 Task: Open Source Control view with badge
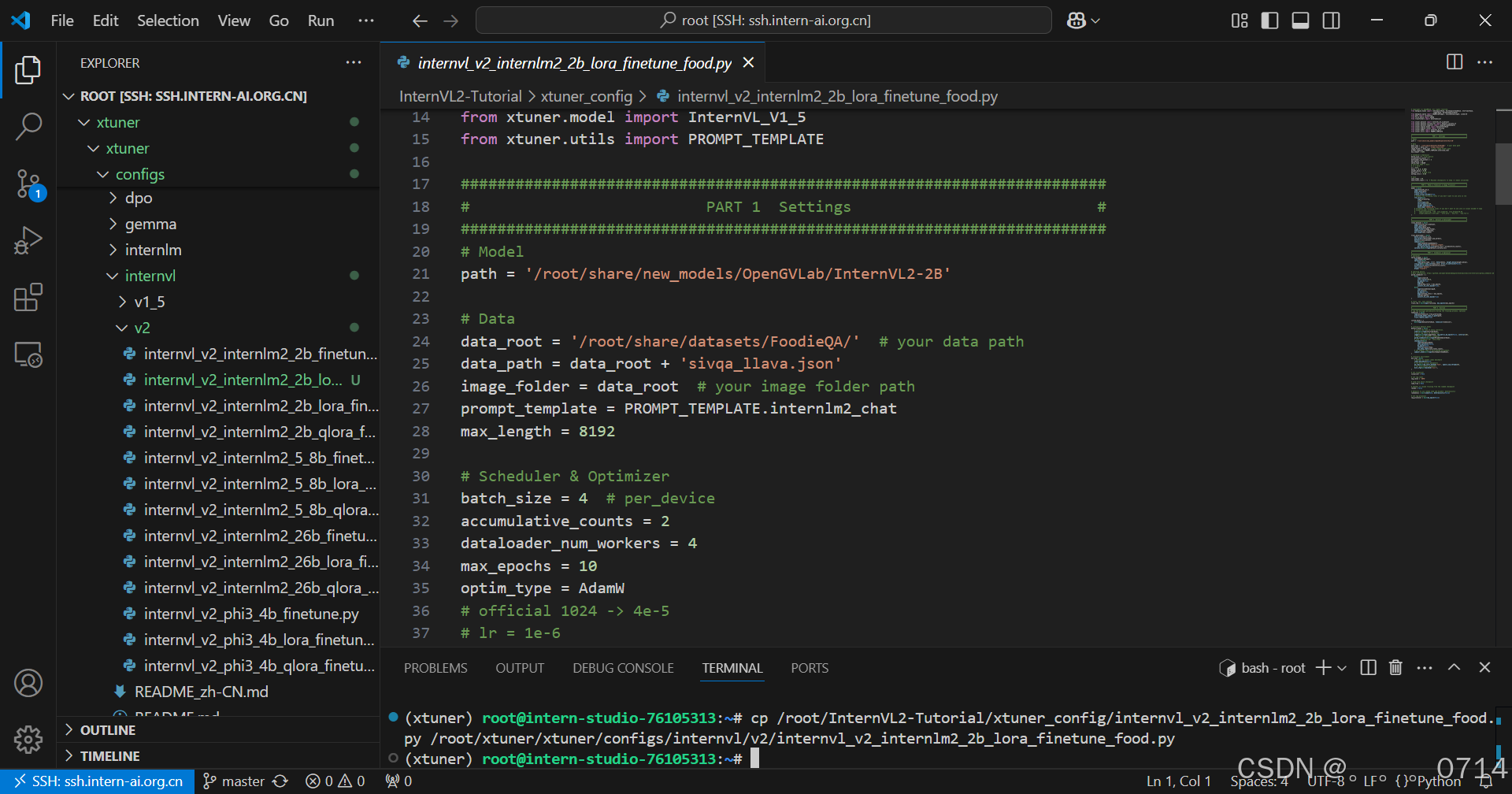[x=28, y=184]
